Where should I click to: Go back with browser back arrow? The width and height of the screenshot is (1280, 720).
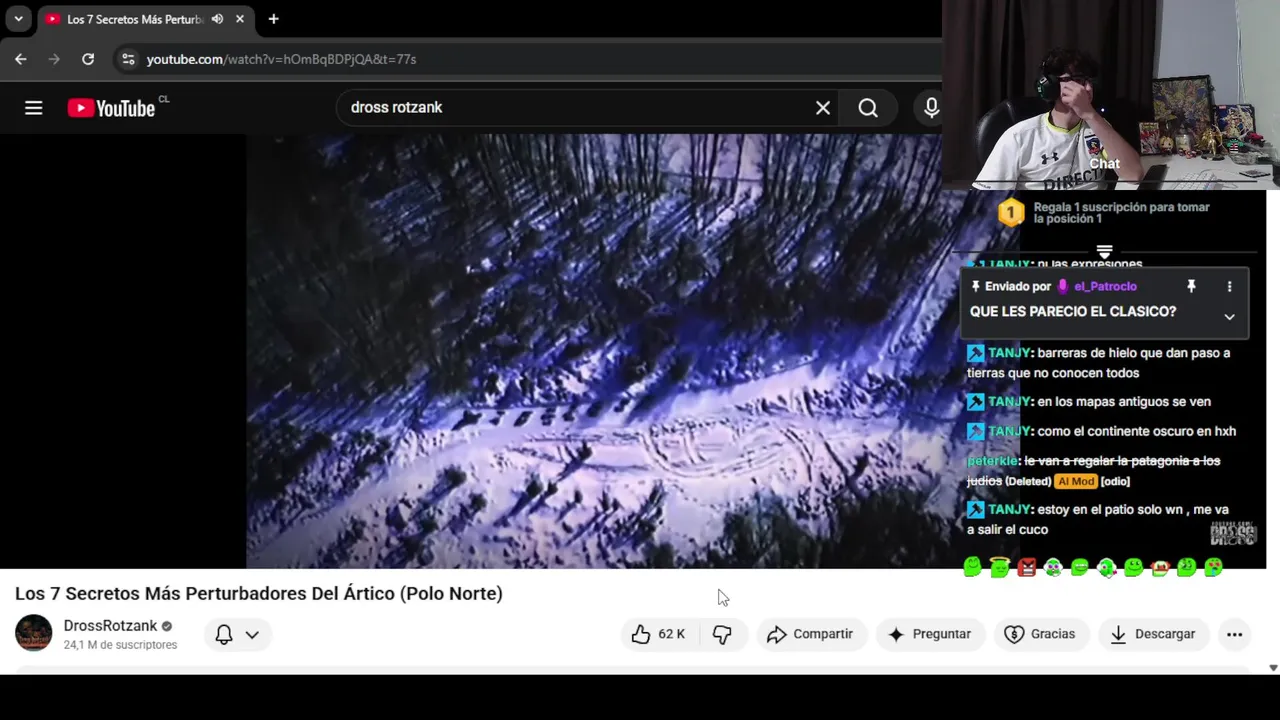[20, 59]
